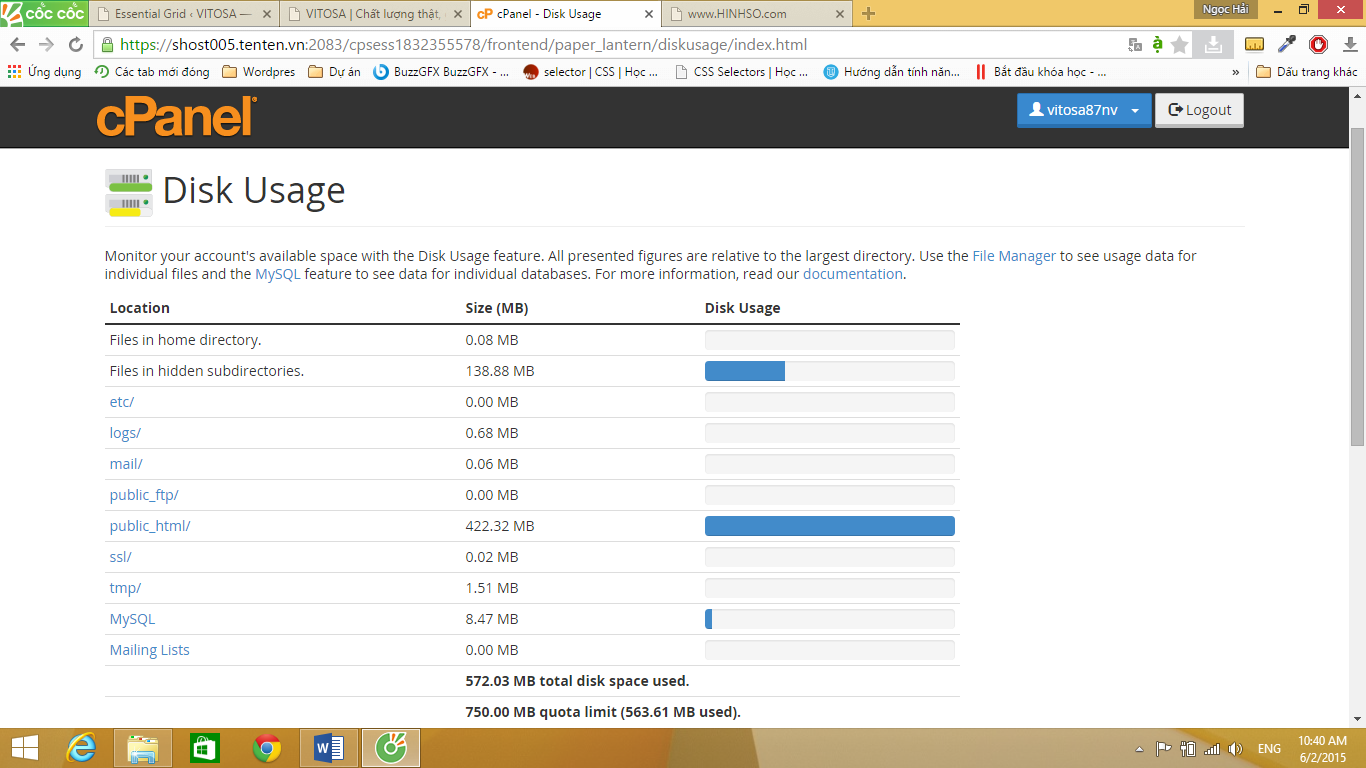Switch to Word from the taskbar
The height and width of the screenshot is (768, 1366).
pos(328,748)
